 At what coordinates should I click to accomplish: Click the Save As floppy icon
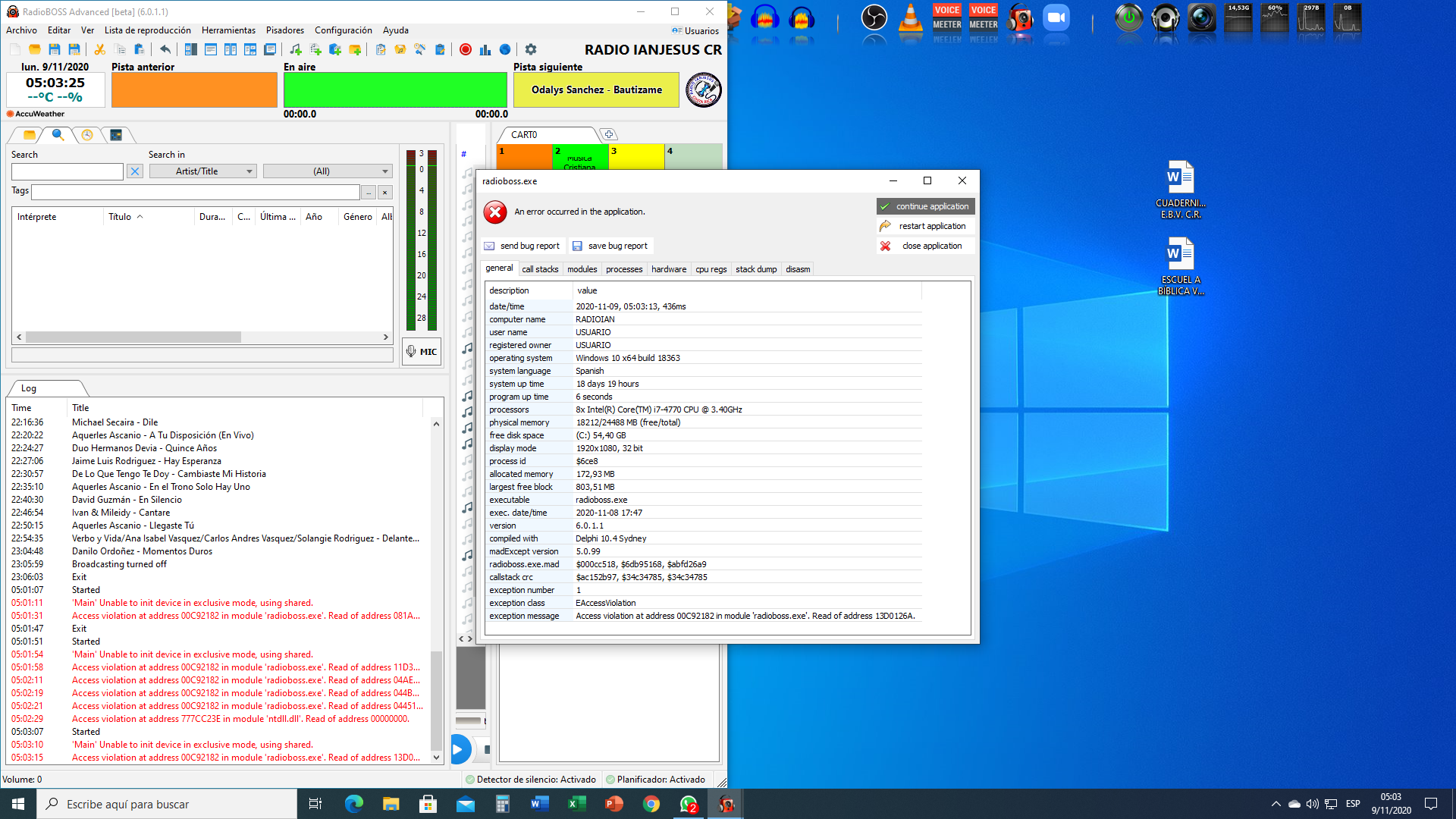(74, 49)
